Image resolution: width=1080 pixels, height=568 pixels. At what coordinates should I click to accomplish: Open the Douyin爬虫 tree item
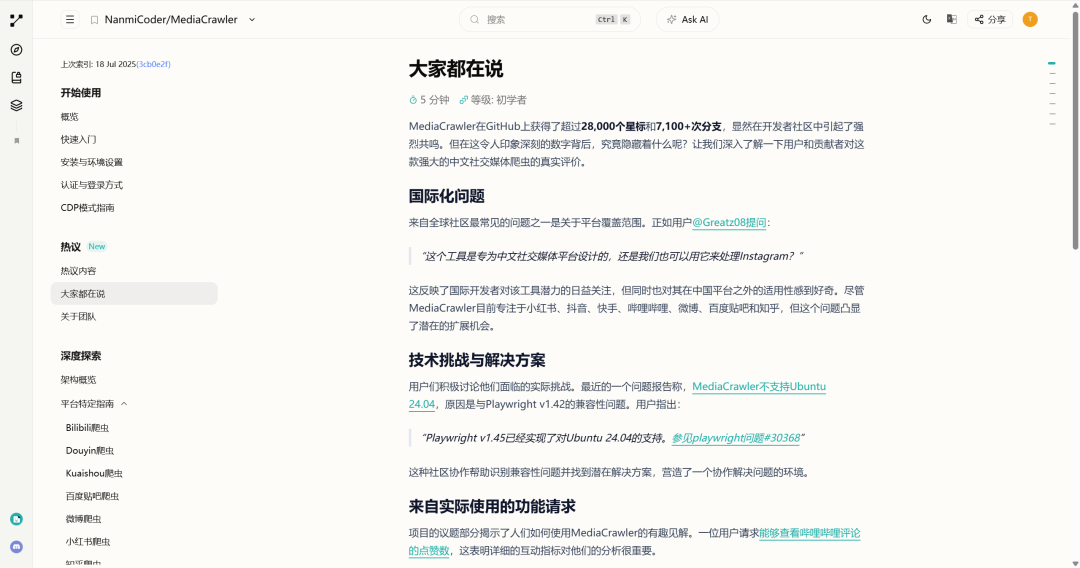pyautogui.click(x=90, y=450)
